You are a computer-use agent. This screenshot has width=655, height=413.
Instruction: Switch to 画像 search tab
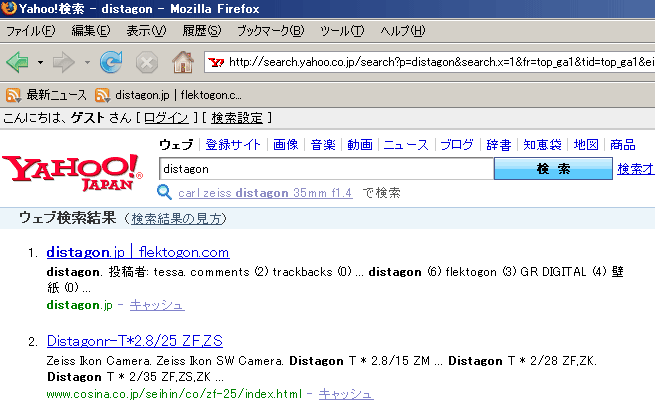[x=286, y=144]
